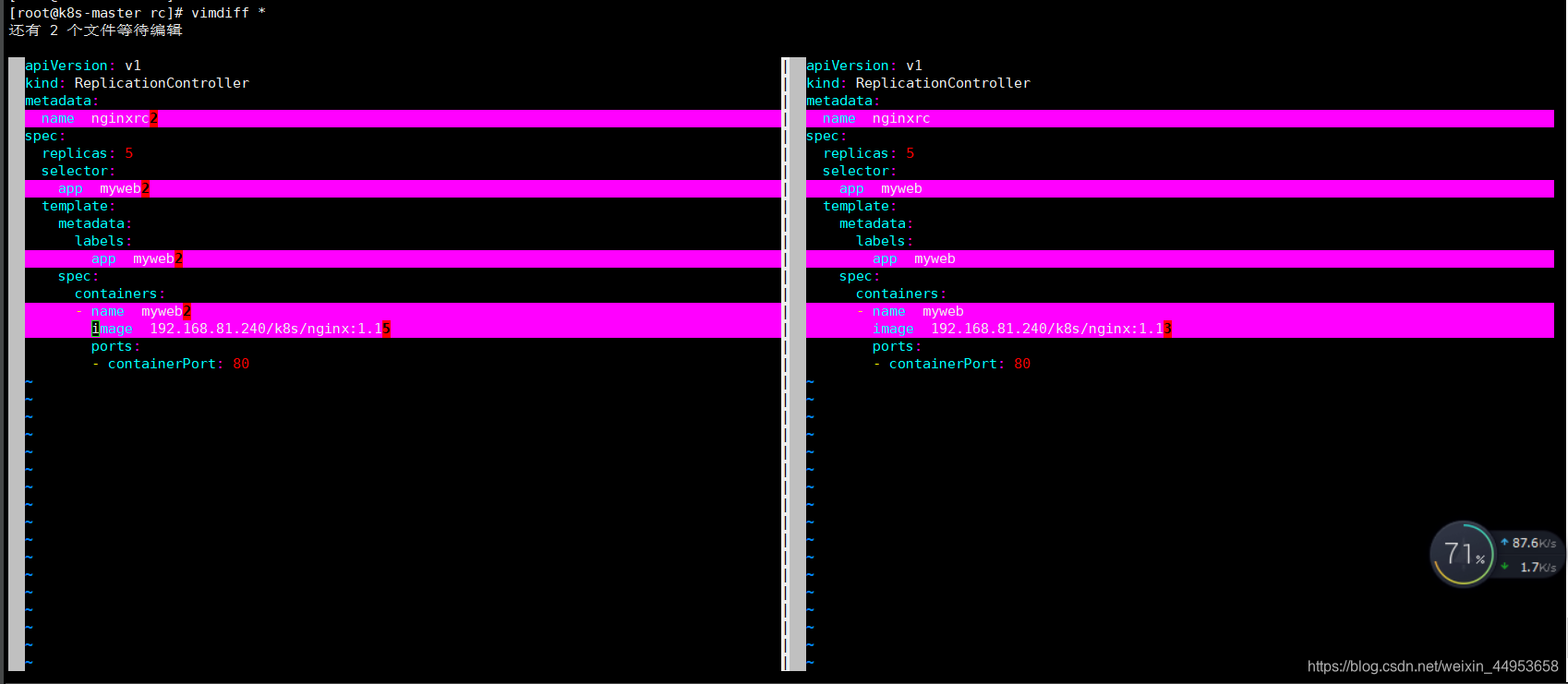Viewport: 1568px width, 684px height.
Task: Click the right pane's gray fold column
Action: [x=798, y=364]
